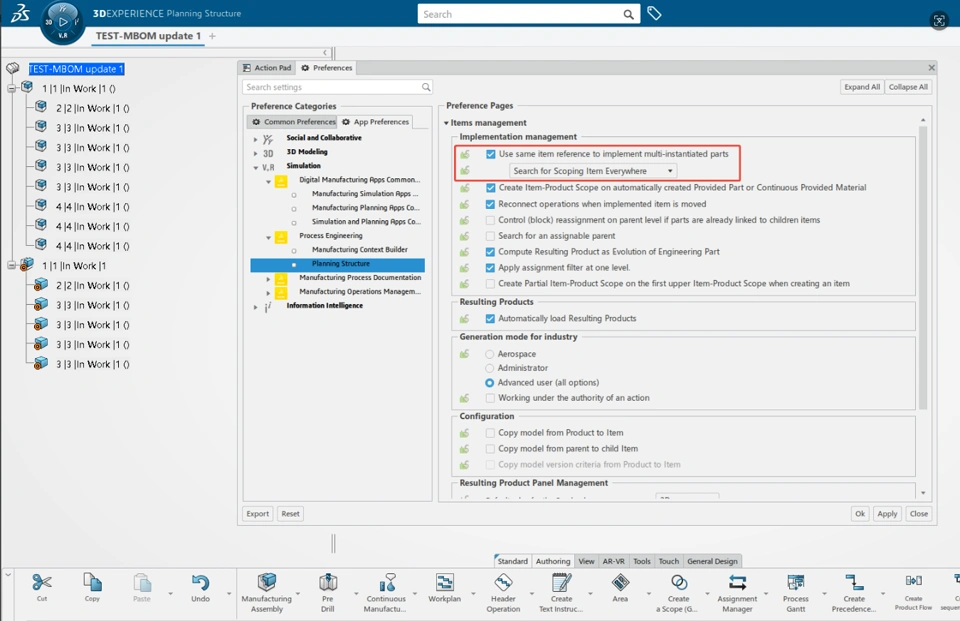Toggle Compute Resulting Product as Evolution of Engineering Part
This screenshot has width=960, height=621.
[x=490, y=252]
